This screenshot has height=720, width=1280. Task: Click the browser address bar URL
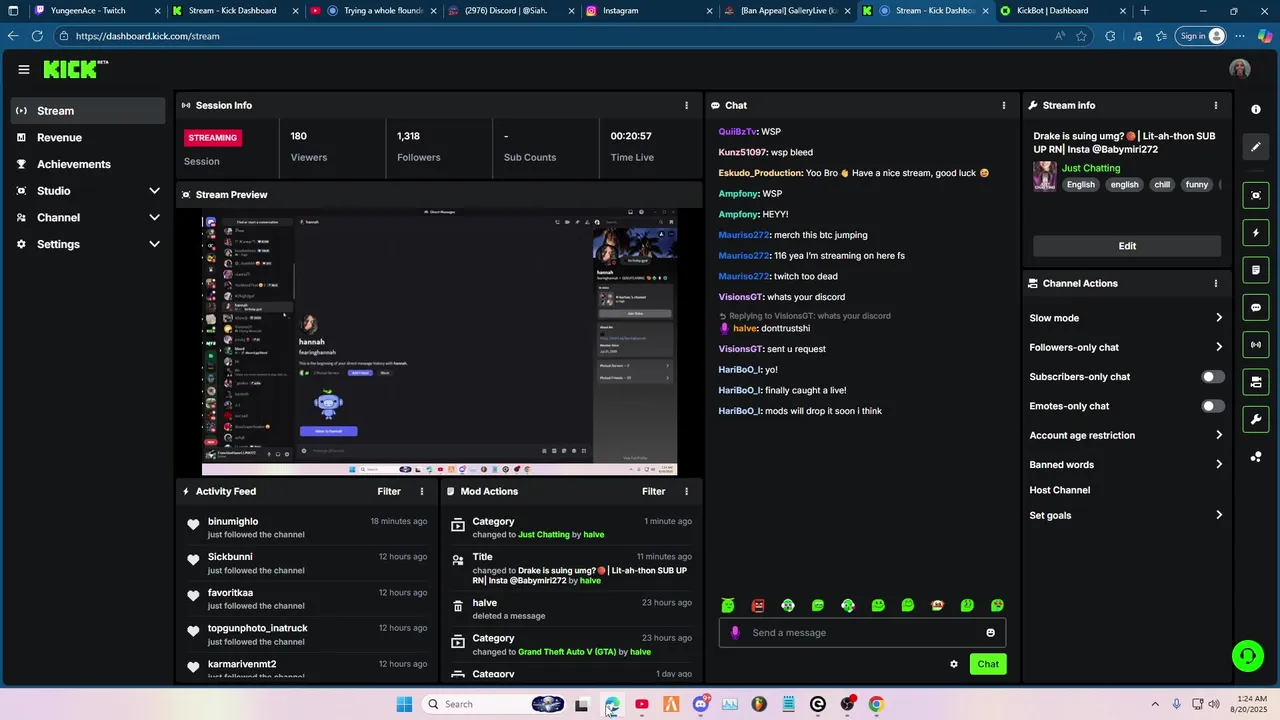147,36
